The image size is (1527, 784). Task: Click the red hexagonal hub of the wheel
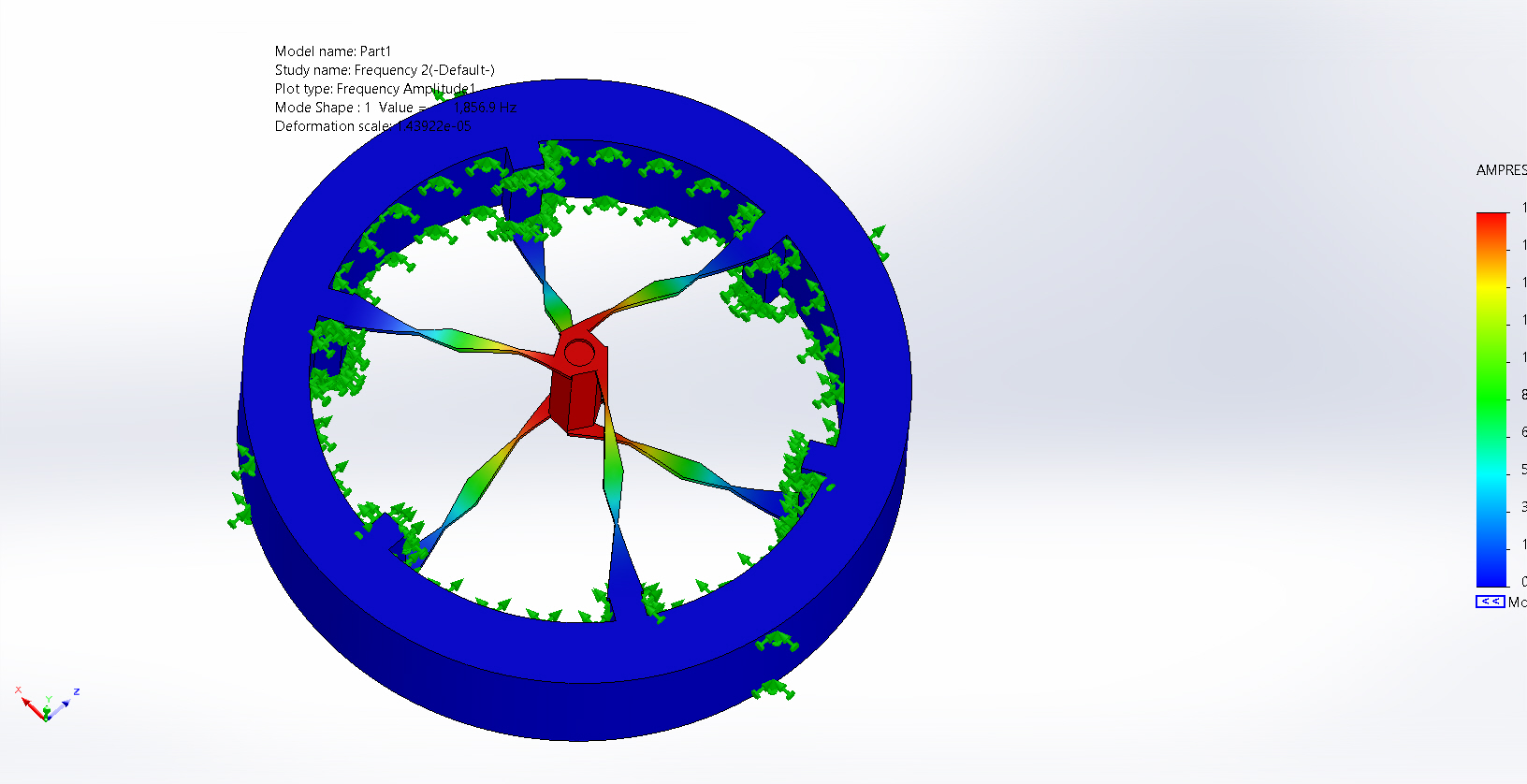click(579, 381)
